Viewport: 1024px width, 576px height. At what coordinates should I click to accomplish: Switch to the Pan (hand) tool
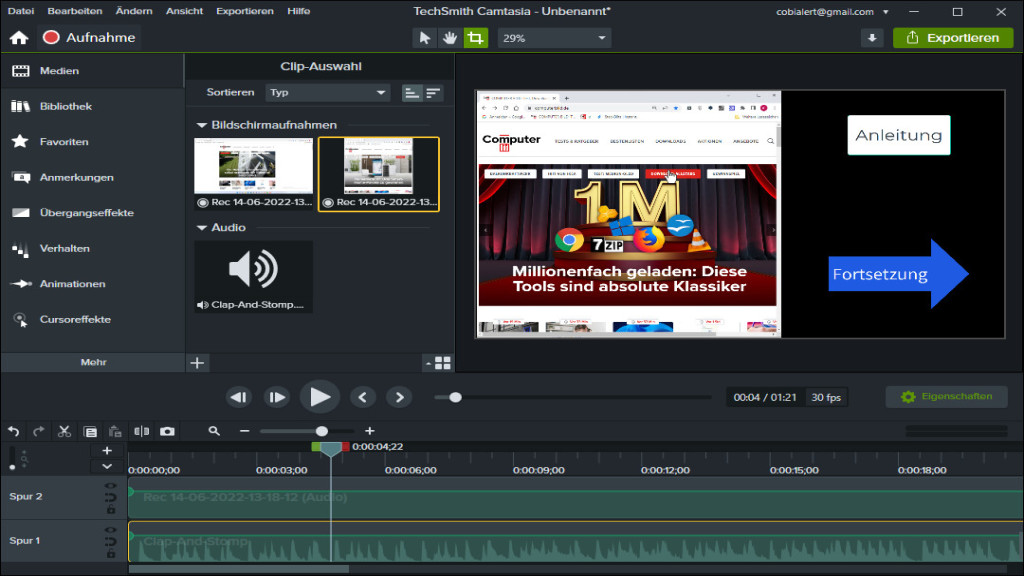tap(450, 37)
